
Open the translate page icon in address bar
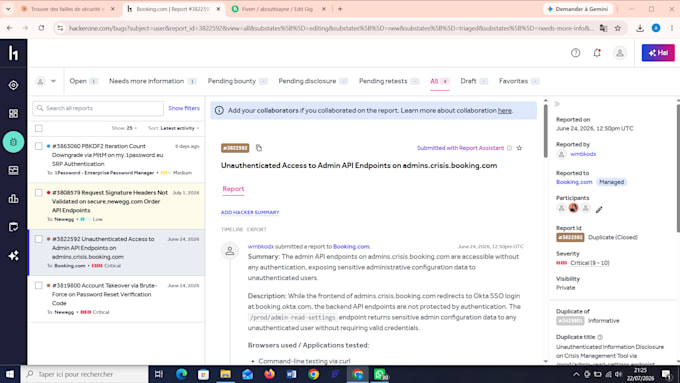(603, 28)
